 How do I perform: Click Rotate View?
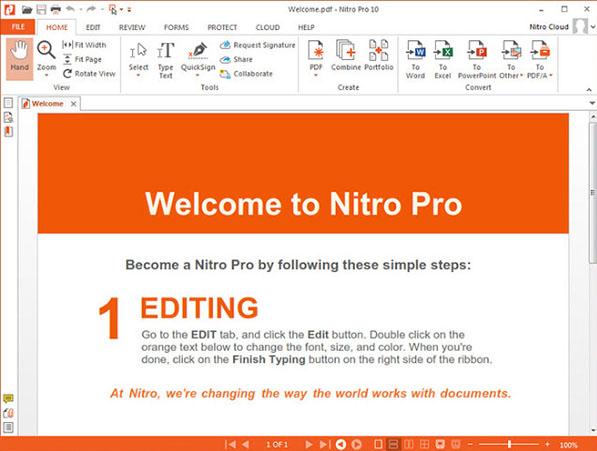[x=89, y=74]
